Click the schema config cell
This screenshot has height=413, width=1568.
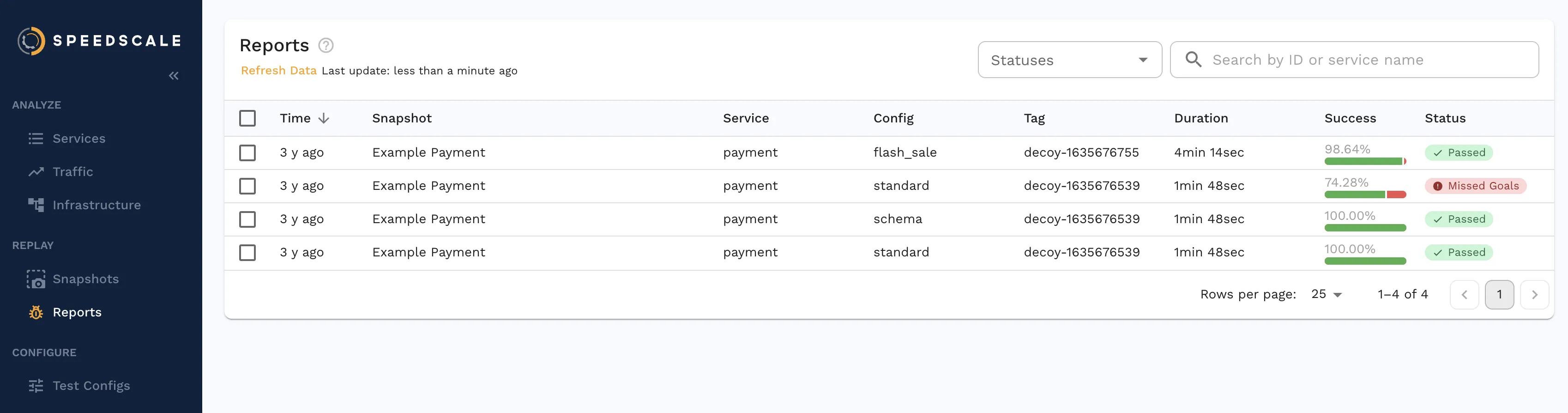[897, 219]
